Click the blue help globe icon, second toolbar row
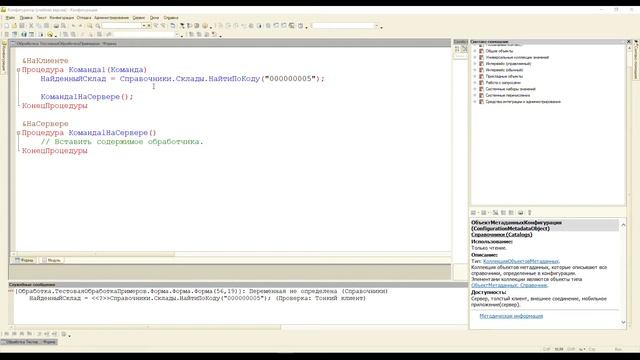This screenshot has width=640, height=360. click(x=24, y=34)
